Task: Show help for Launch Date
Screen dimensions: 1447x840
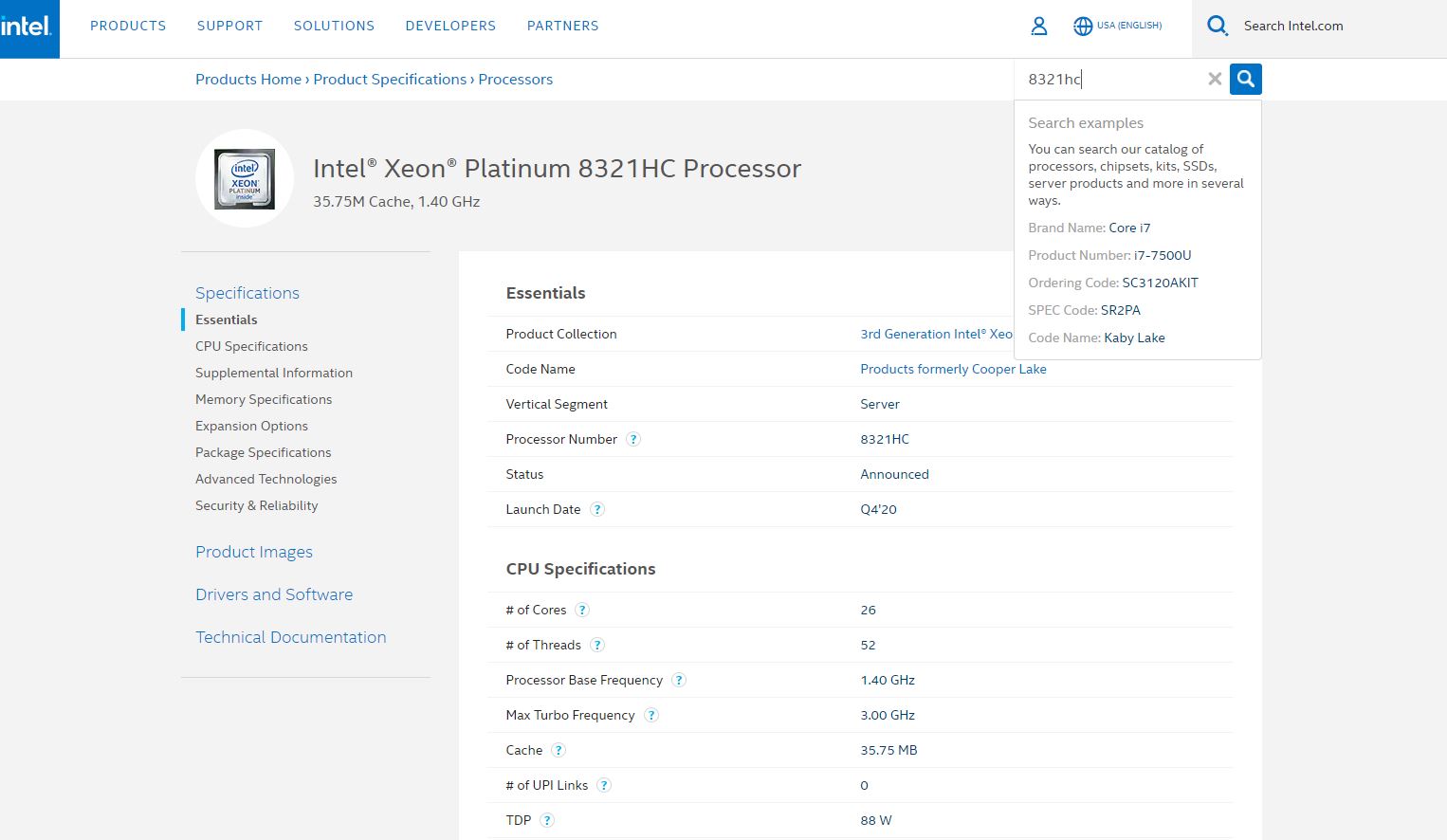Action: 597,509
